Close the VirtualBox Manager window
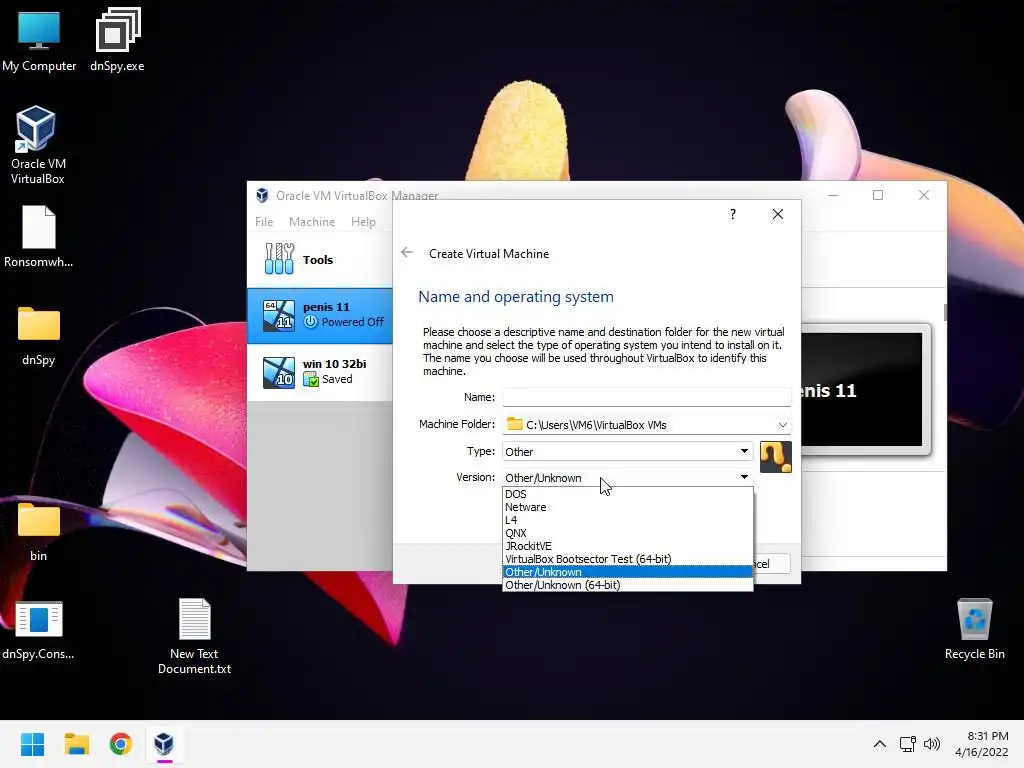 (923, 195)
